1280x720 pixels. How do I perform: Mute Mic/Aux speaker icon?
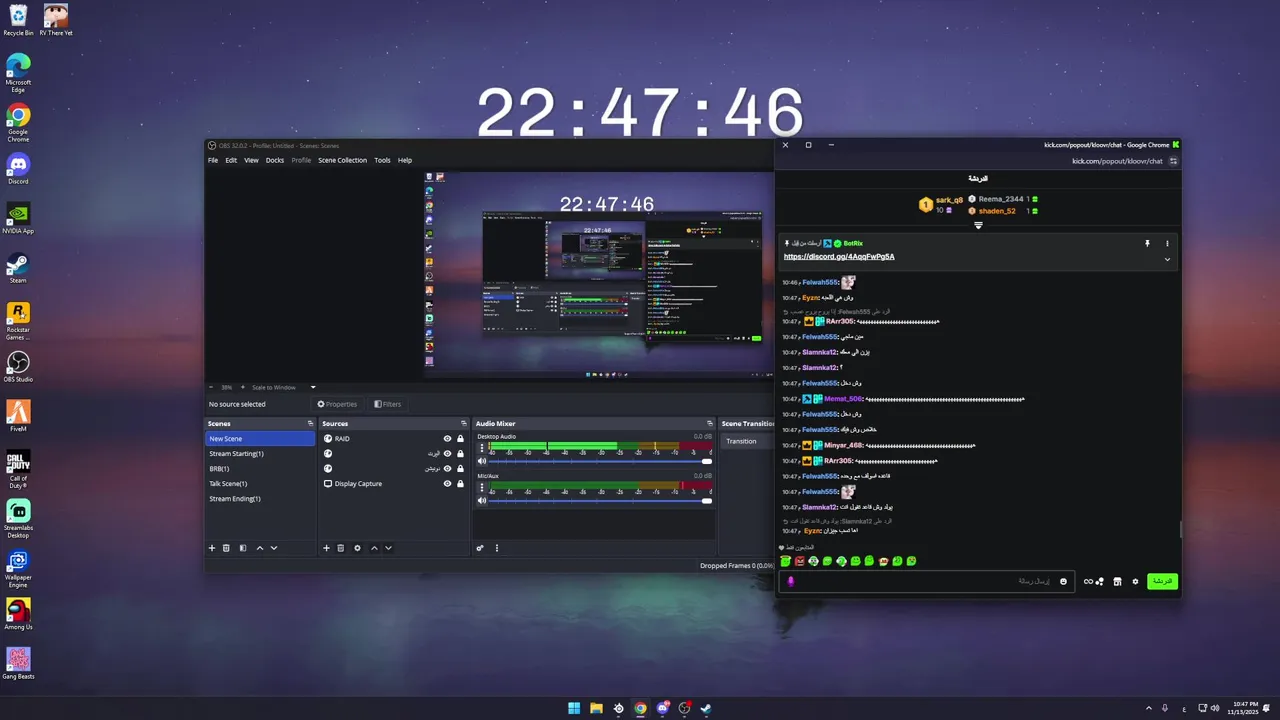[x=482, y=500]
